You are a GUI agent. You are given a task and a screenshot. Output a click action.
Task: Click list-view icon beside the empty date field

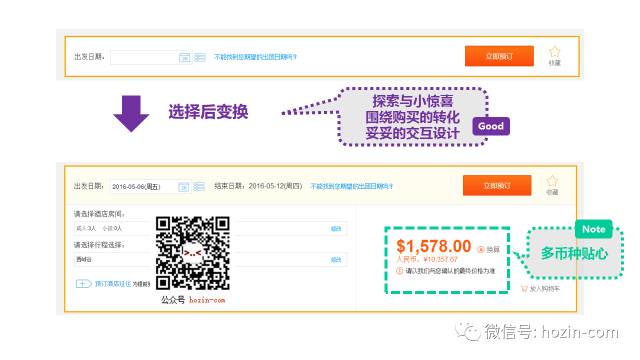point(200,58)
